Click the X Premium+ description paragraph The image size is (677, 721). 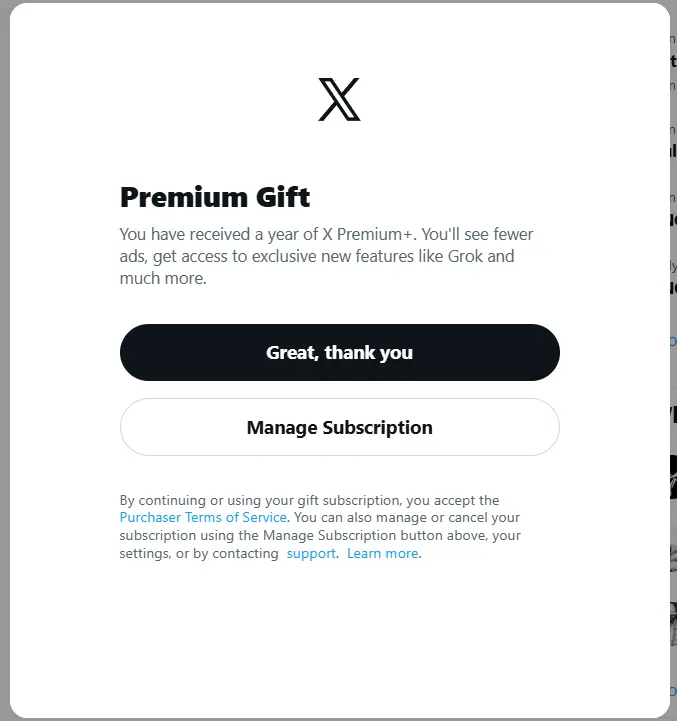click(326, 256)
